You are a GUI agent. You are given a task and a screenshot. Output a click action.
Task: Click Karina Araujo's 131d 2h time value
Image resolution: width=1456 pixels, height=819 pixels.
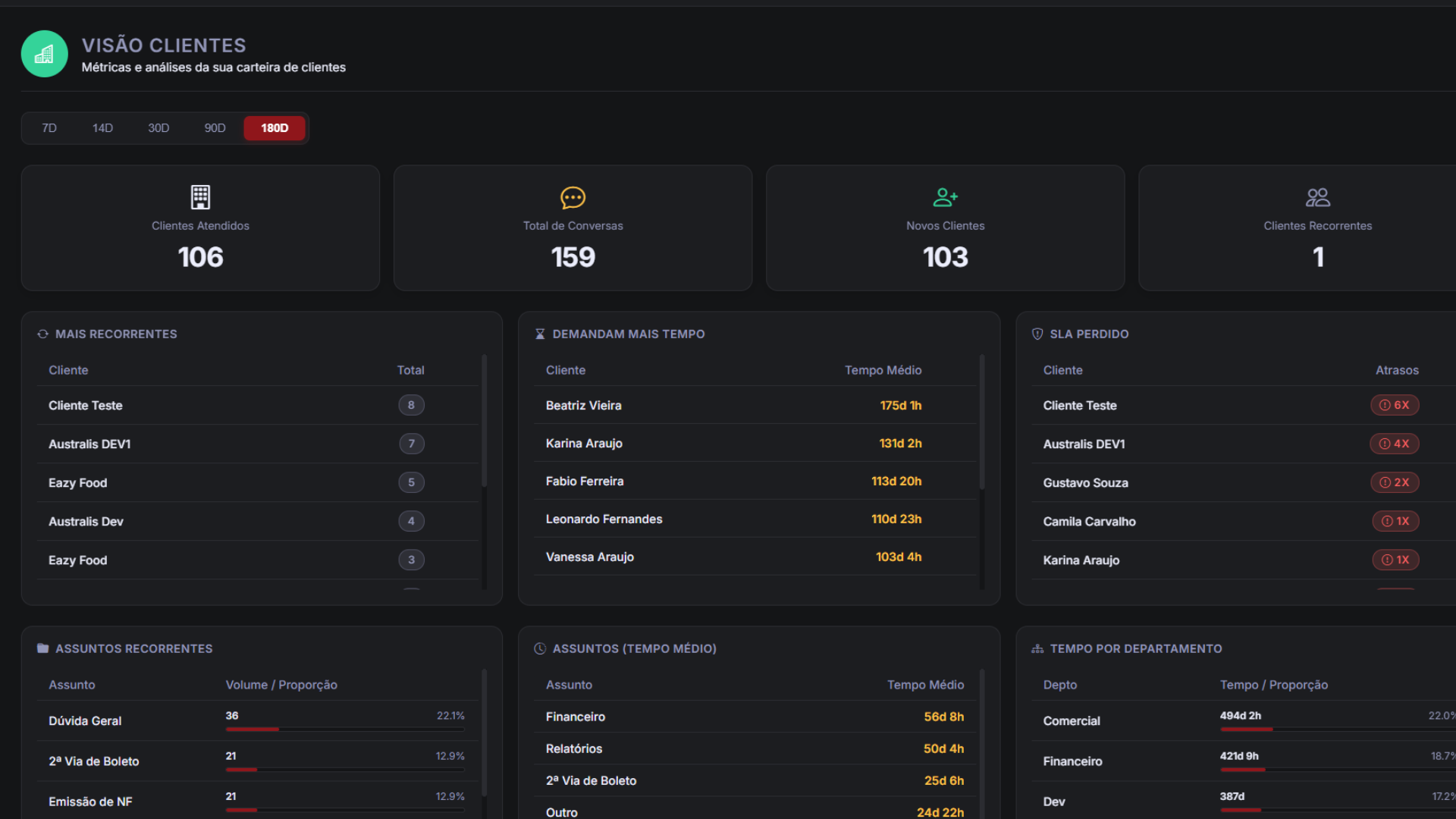pyautogui.click(x=900, y=444)
